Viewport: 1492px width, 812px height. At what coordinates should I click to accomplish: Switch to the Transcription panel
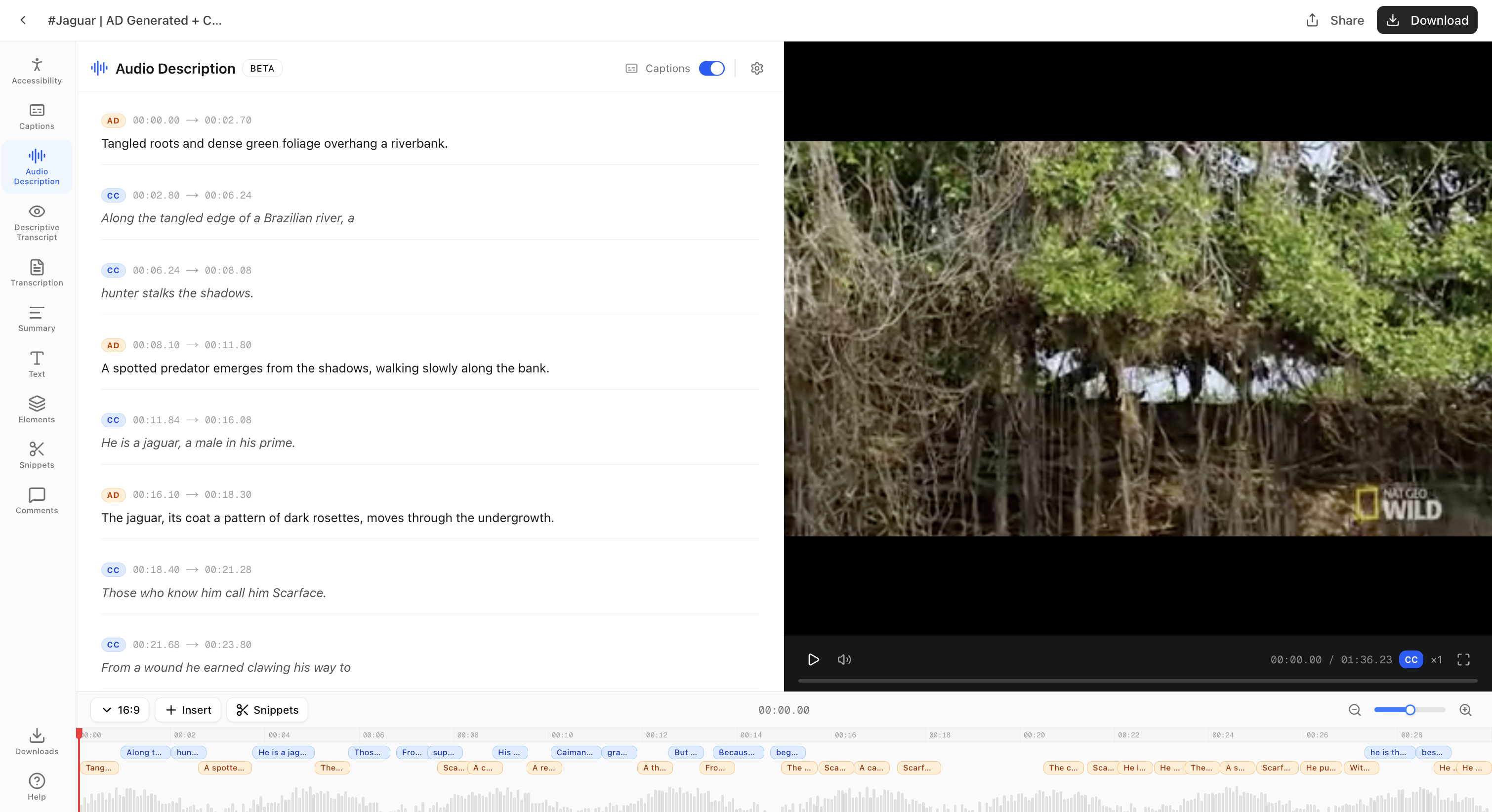36,272
